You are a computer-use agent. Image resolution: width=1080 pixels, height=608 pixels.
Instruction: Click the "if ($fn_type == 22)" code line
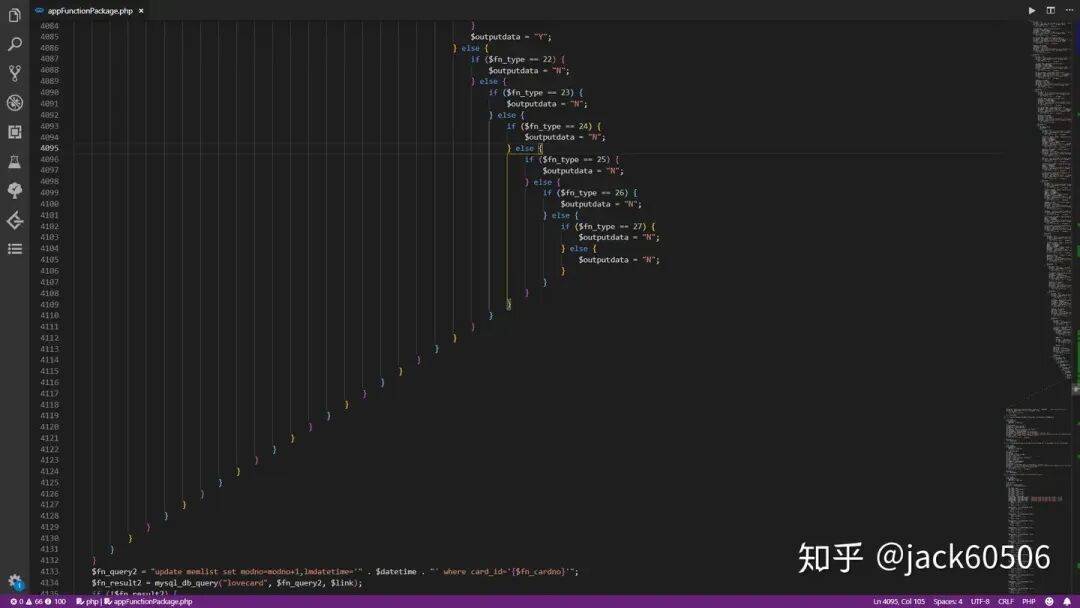click(518, 59)
